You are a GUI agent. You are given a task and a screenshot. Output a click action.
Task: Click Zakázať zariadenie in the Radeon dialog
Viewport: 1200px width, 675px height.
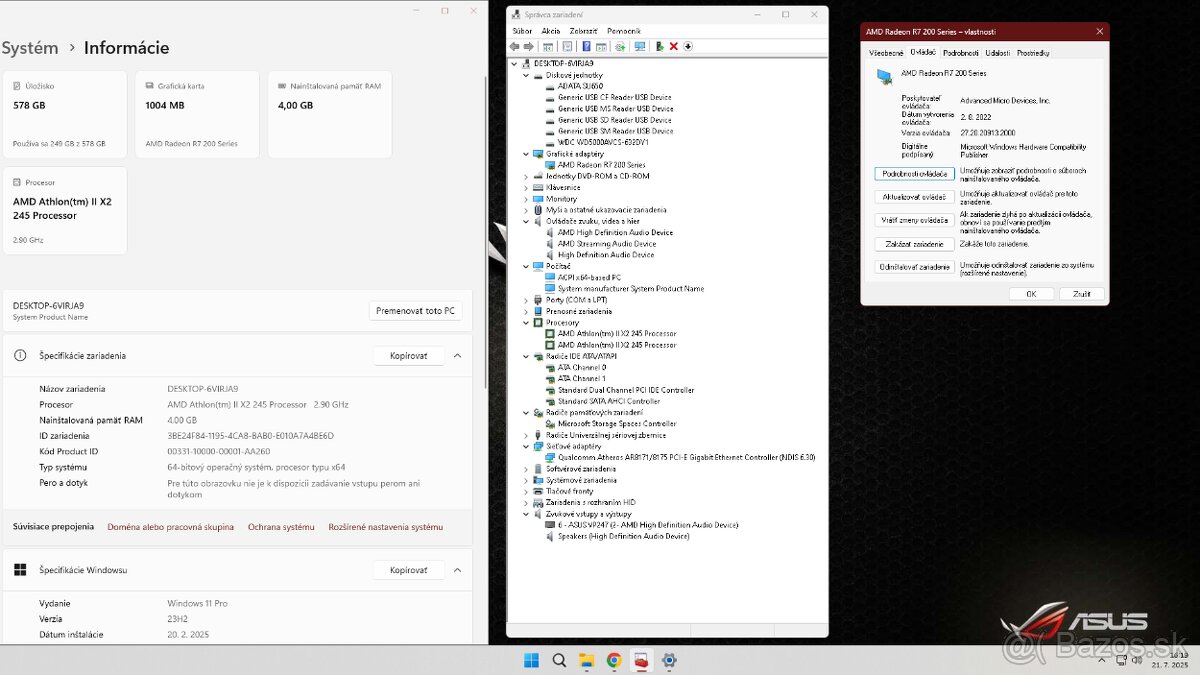[913, 243]
